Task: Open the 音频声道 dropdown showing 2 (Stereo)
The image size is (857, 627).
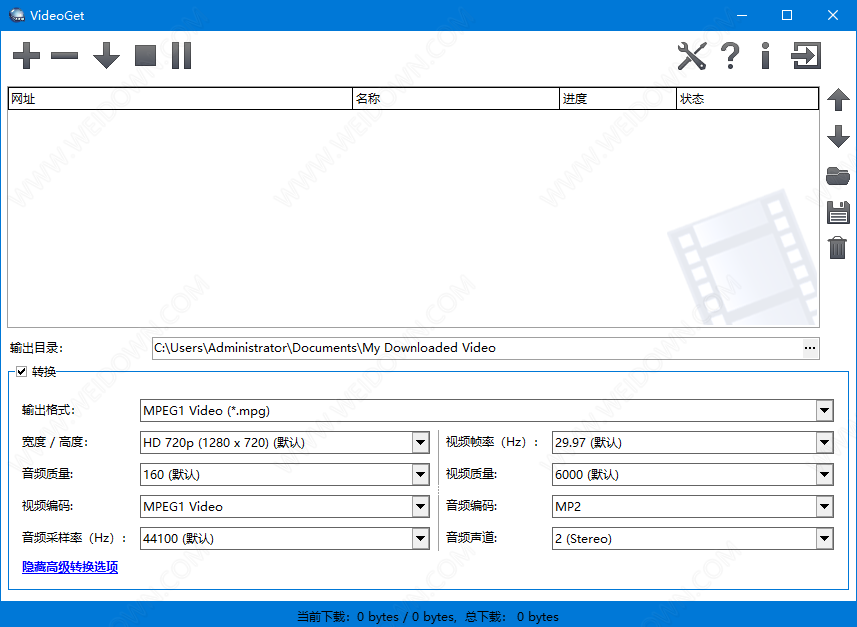Action: point(692,538)
